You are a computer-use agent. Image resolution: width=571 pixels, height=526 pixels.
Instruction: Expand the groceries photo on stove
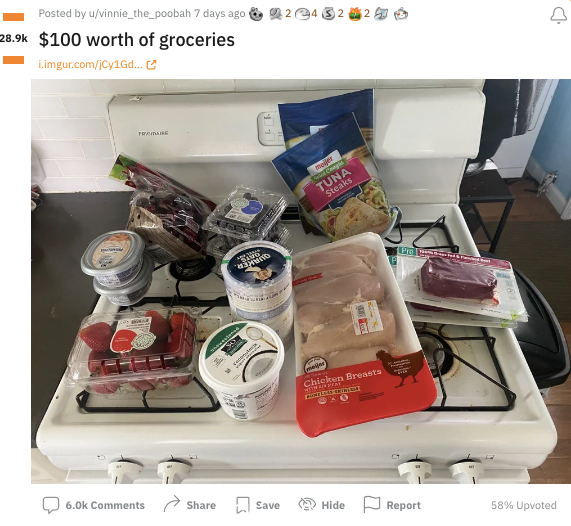[x=301, y=281]
